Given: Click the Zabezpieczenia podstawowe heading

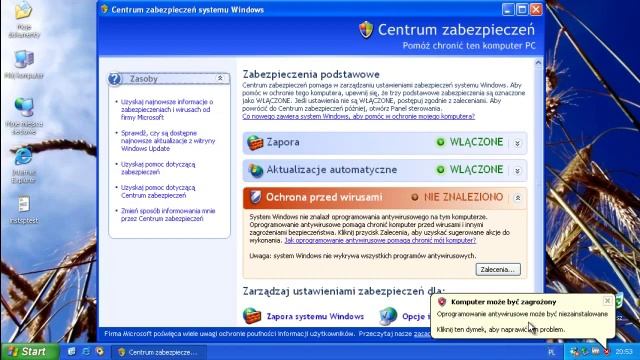Looking at the screenshot, I should point(311,74).
